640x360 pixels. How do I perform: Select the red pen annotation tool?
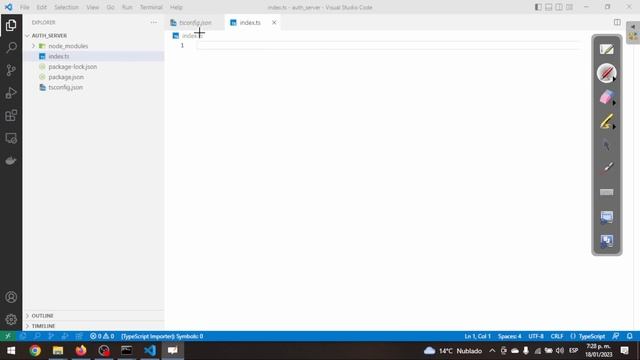pos(607,73)
